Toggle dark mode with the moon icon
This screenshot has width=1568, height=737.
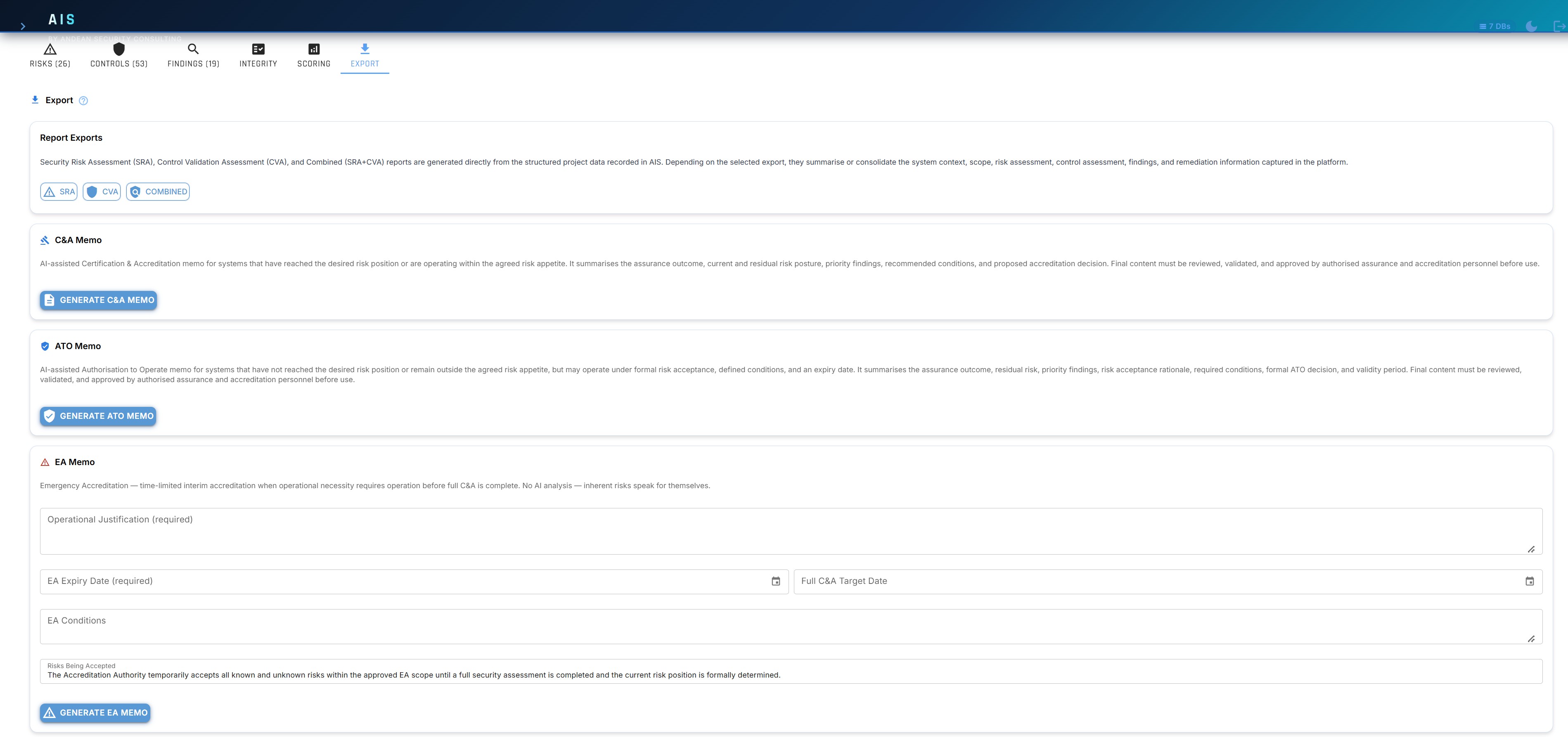[x=1532, y=26]
